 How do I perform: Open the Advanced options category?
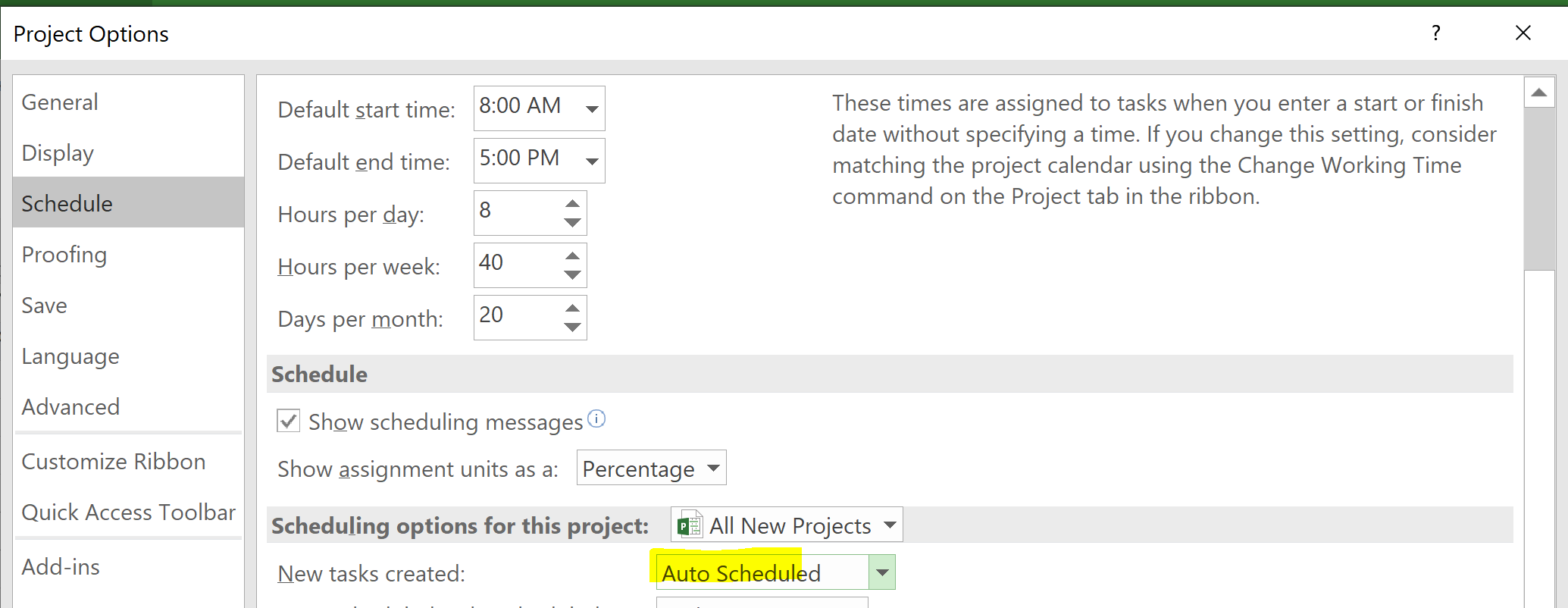[70, 407]
